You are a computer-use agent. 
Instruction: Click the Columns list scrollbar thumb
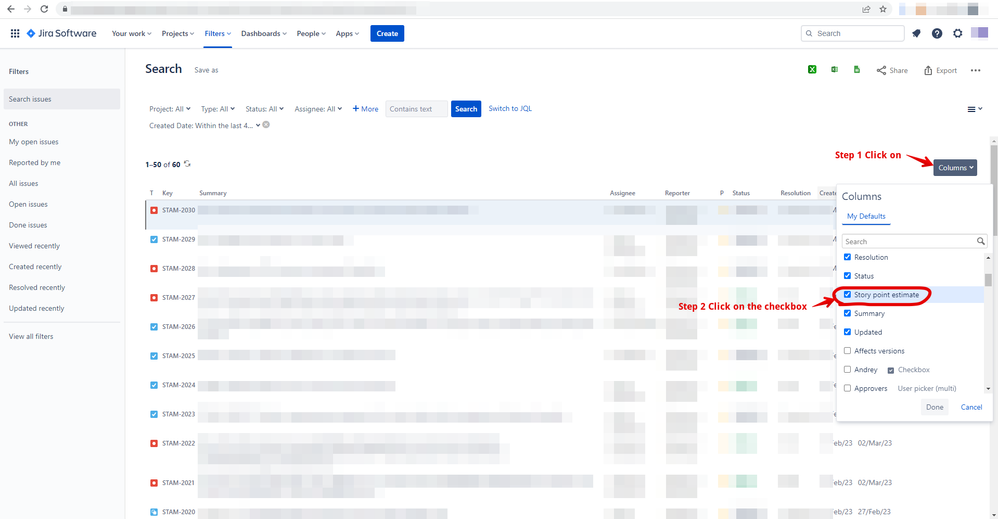(988, 280)
